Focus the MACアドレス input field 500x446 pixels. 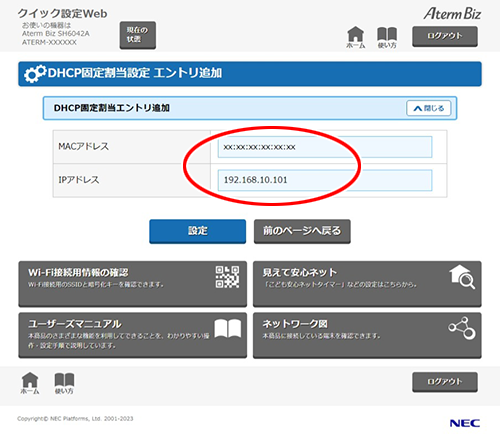325,147
